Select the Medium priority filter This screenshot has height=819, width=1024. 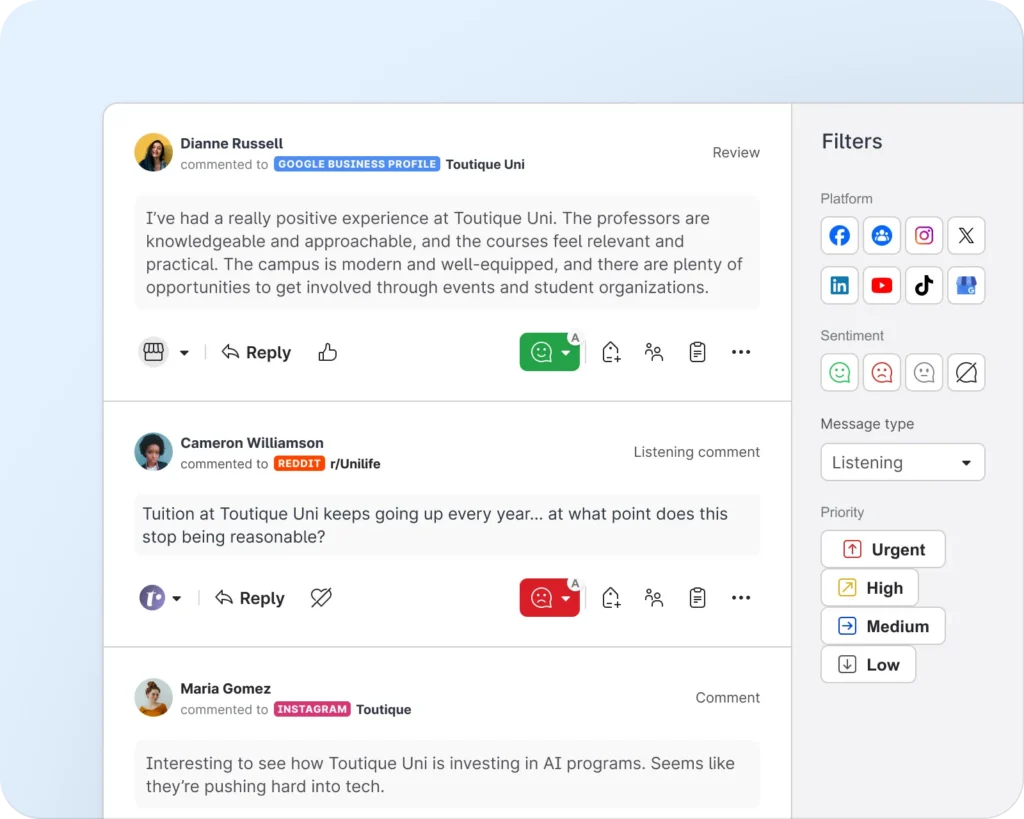[883, 626]
